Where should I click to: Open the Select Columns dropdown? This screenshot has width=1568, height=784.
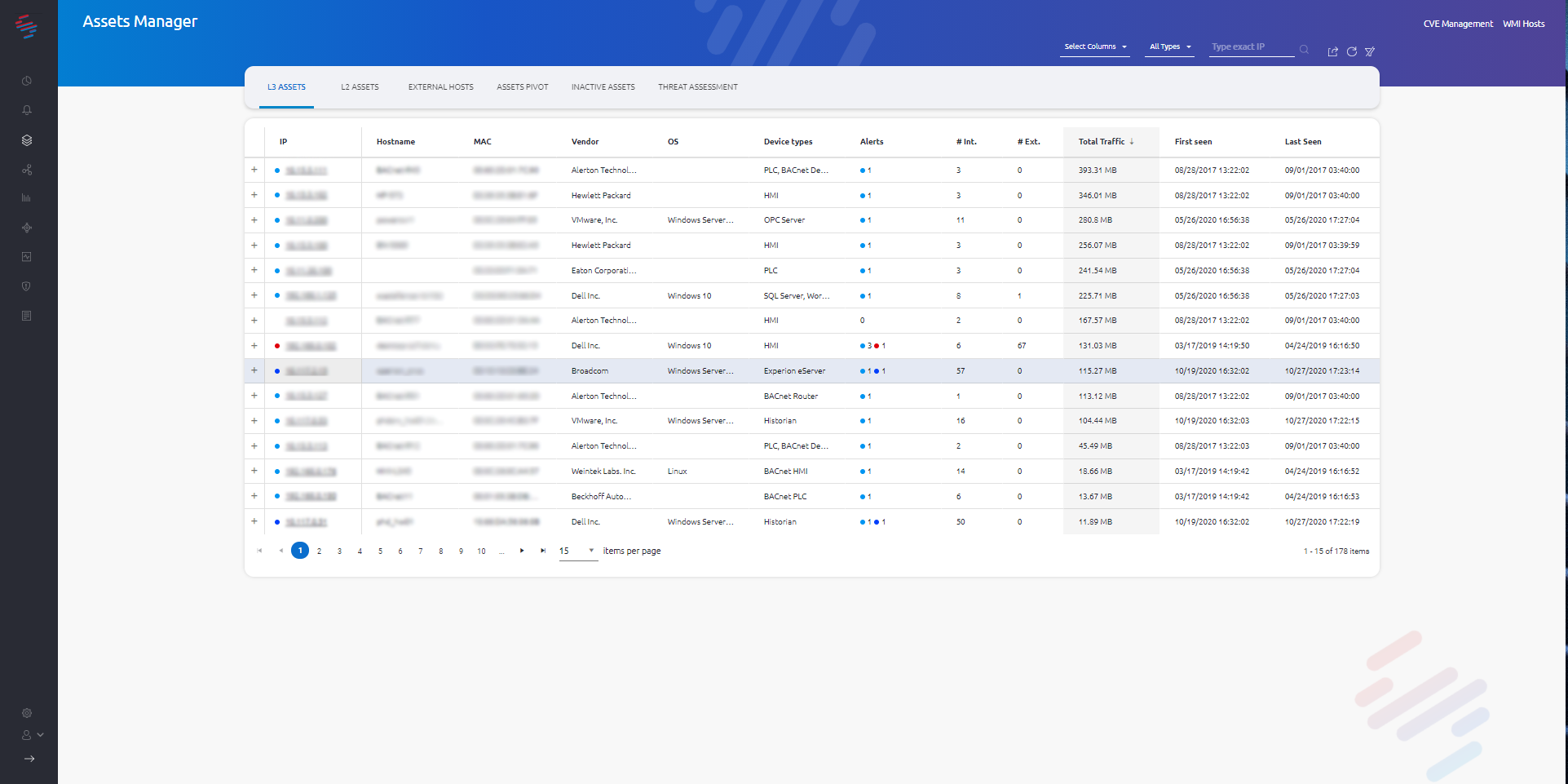coord(1095,47)
